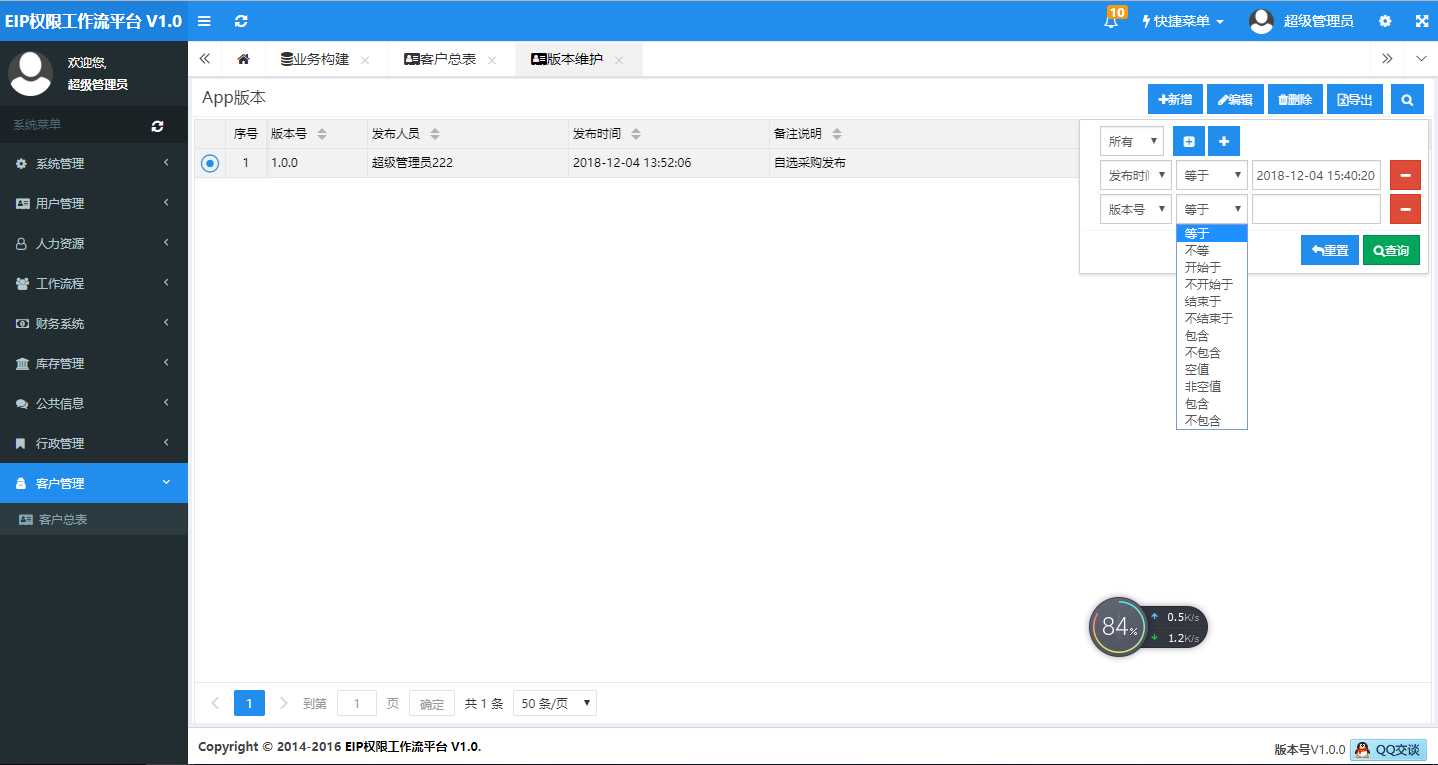
Task: Click the green 查询 query button
Action: pyautogui.click(x=1391, y=250)
